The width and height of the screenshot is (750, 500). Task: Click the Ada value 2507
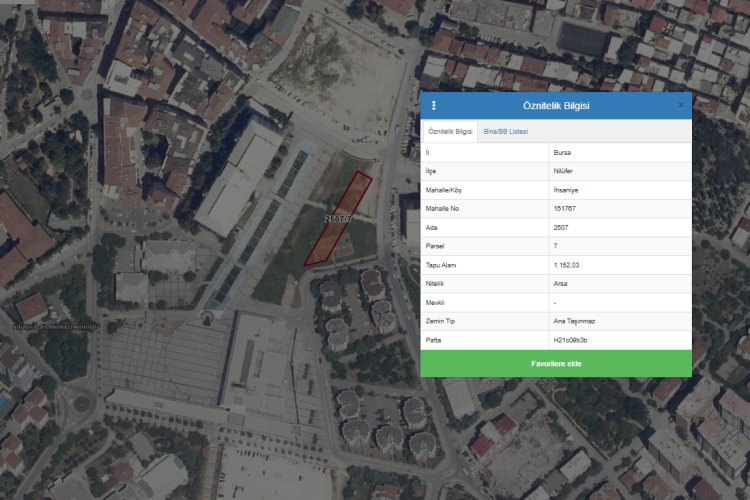click(x=561, y=227)
